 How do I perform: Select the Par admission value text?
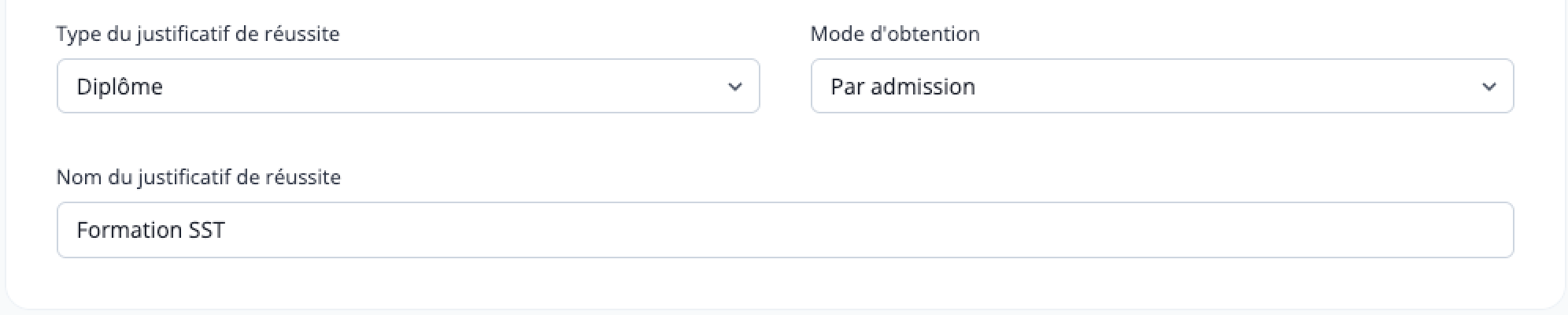pos(903,87)
